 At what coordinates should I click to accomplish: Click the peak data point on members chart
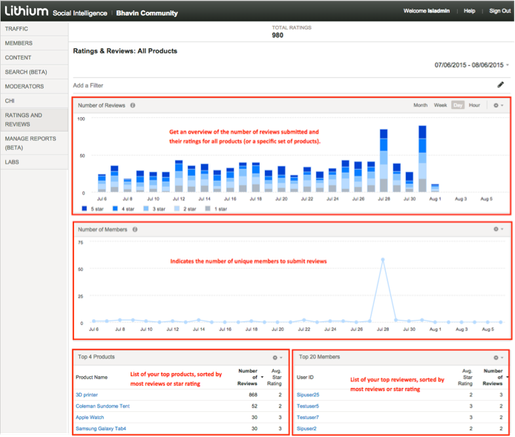click(x=383, y=259)
